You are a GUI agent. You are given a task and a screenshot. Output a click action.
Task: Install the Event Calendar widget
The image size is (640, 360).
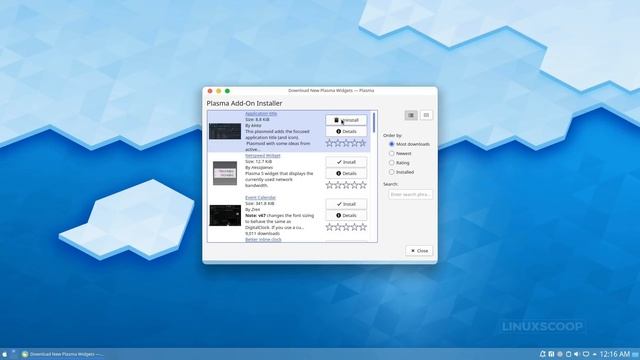pyautogui.click(x=346, y=204)
